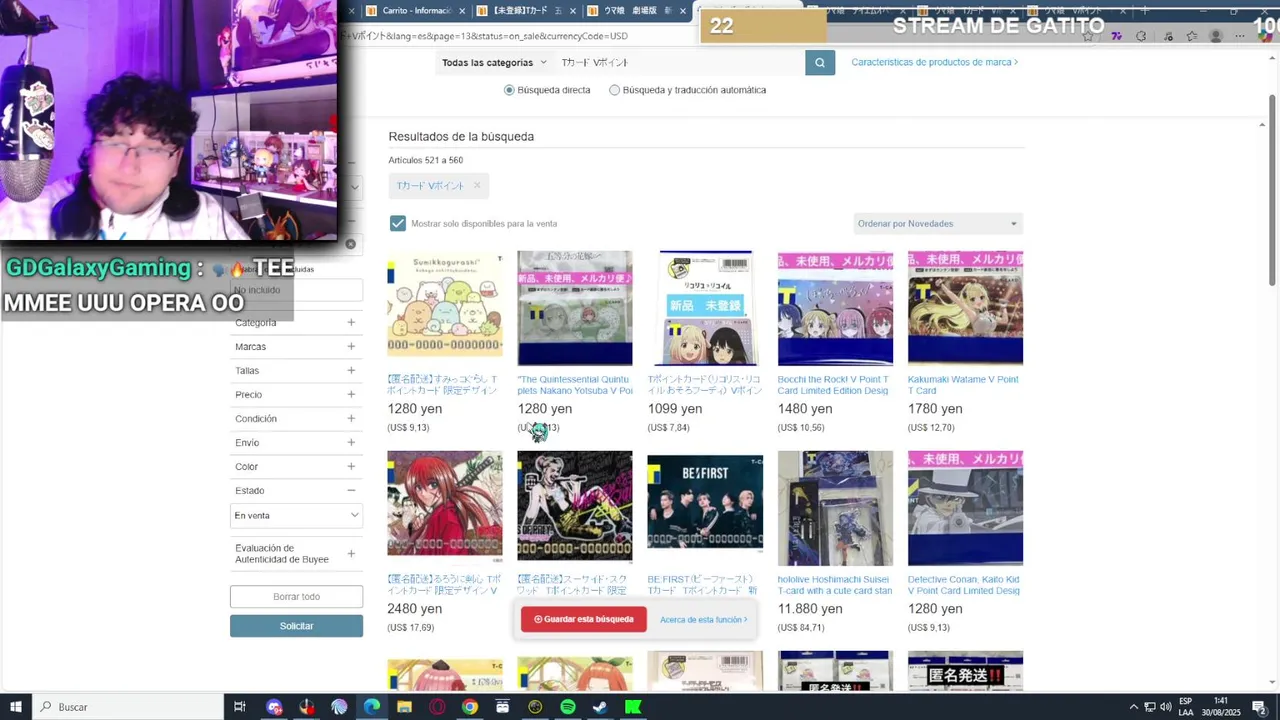Close the Carrito - Información tab
The image size is (1280, 720).
[x=462, y=11]
